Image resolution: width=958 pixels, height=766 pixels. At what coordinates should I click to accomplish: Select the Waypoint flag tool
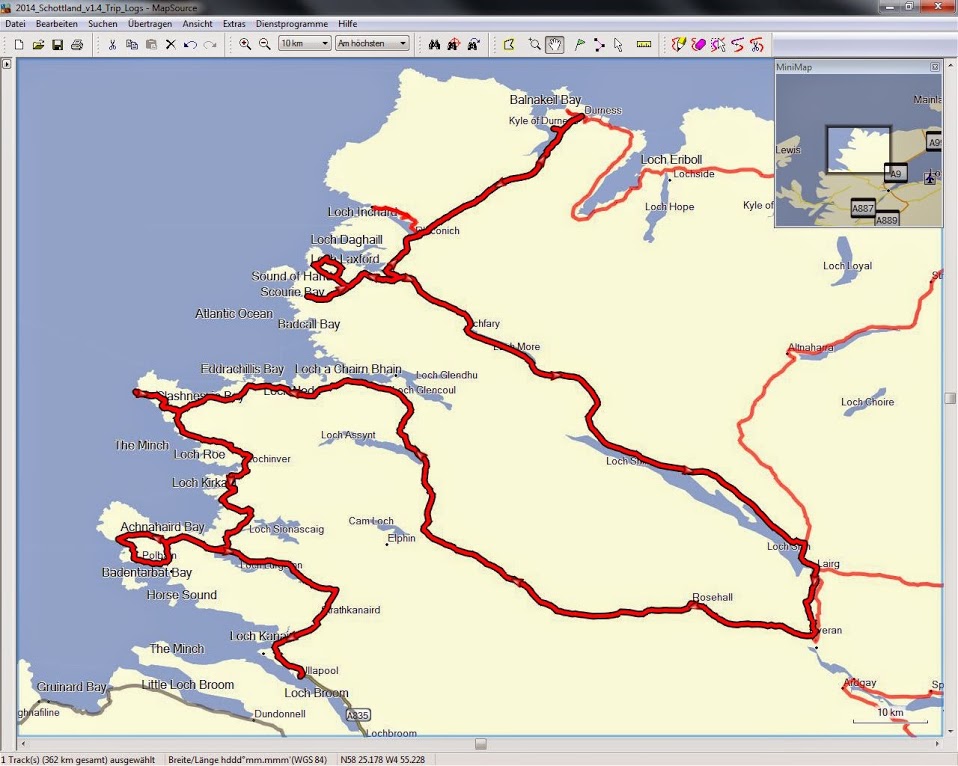[579, 44]
